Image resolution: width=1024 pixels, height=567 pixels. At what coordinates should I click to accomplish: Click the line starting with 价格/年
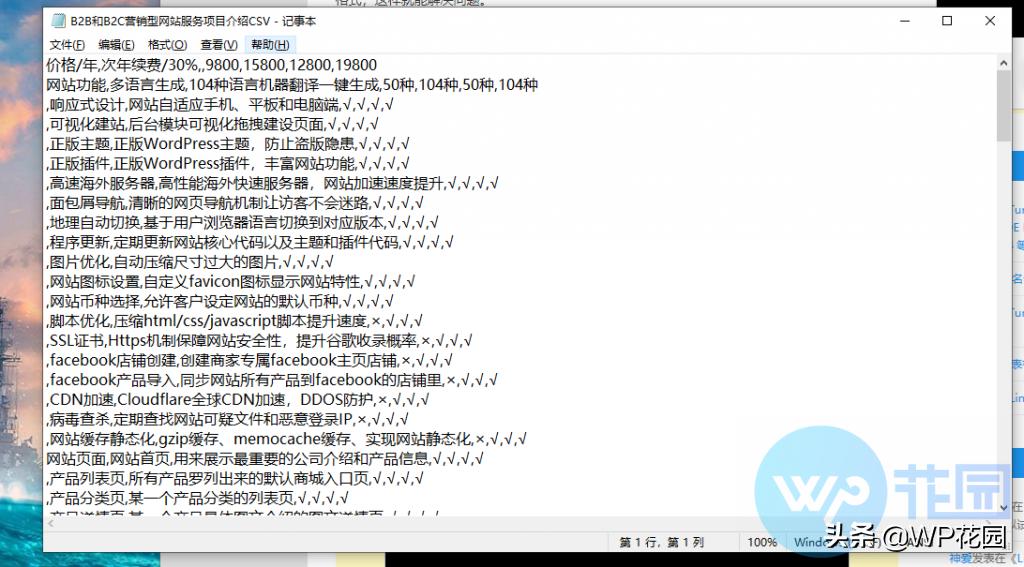(212, 65)
